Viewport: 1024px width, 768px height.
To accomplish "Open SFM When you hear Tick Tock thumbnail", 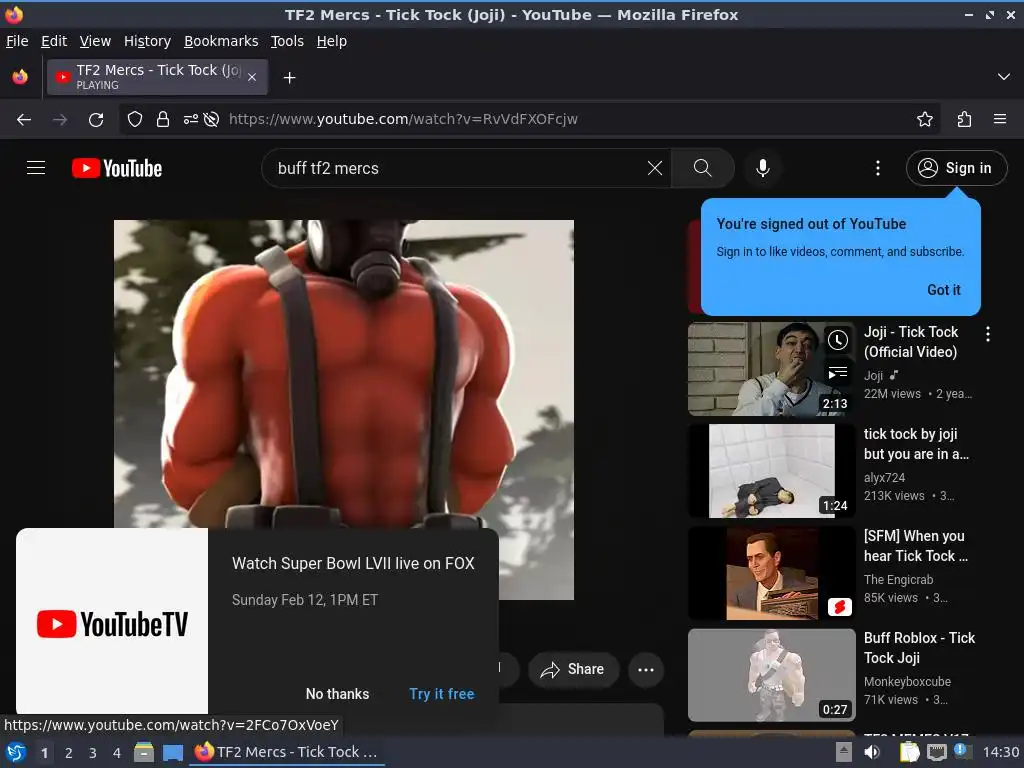I will [771, 573].
